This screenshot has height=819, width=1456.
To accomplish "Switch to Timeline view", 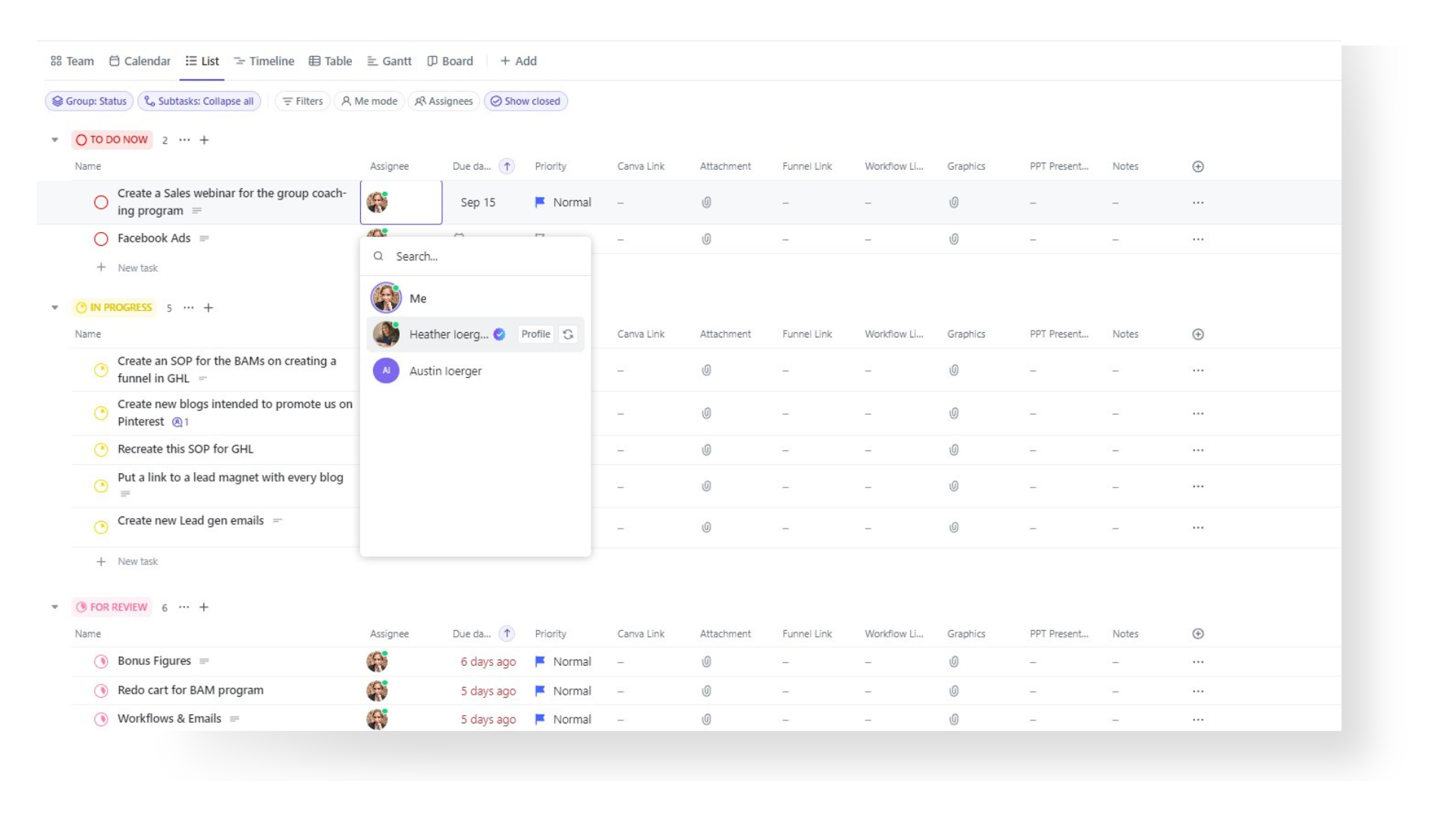I will (264, 61).
